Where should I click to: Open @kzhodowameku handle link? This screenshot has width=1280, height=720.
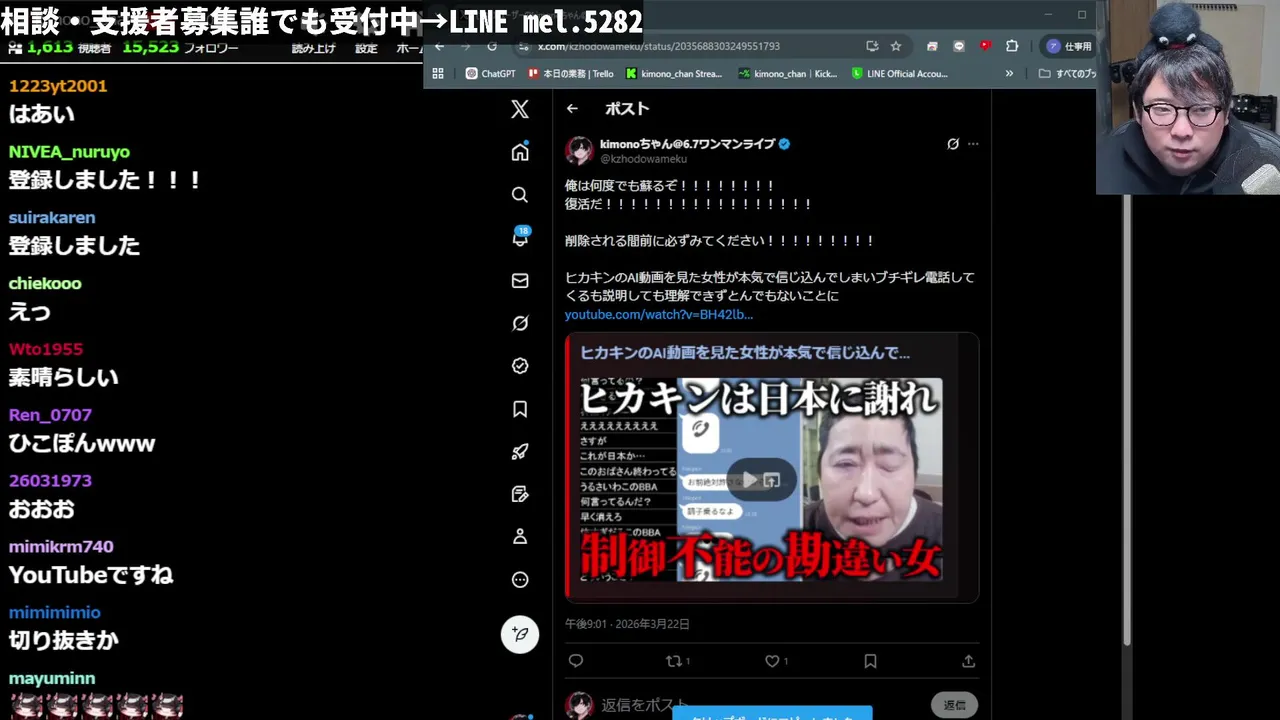tap(643, 159)
